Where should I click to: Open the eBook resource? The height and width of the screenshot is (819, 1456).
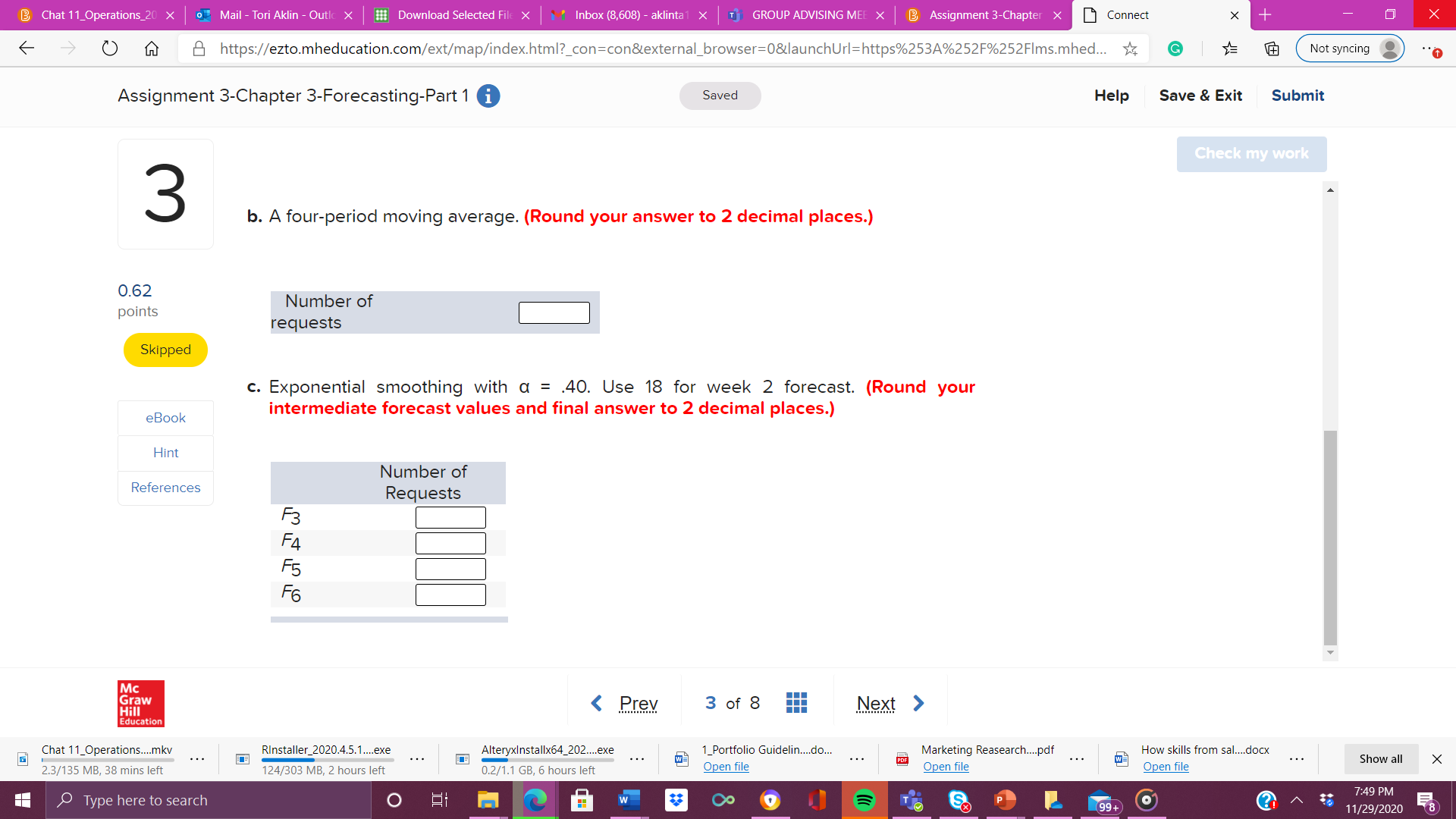165,418
